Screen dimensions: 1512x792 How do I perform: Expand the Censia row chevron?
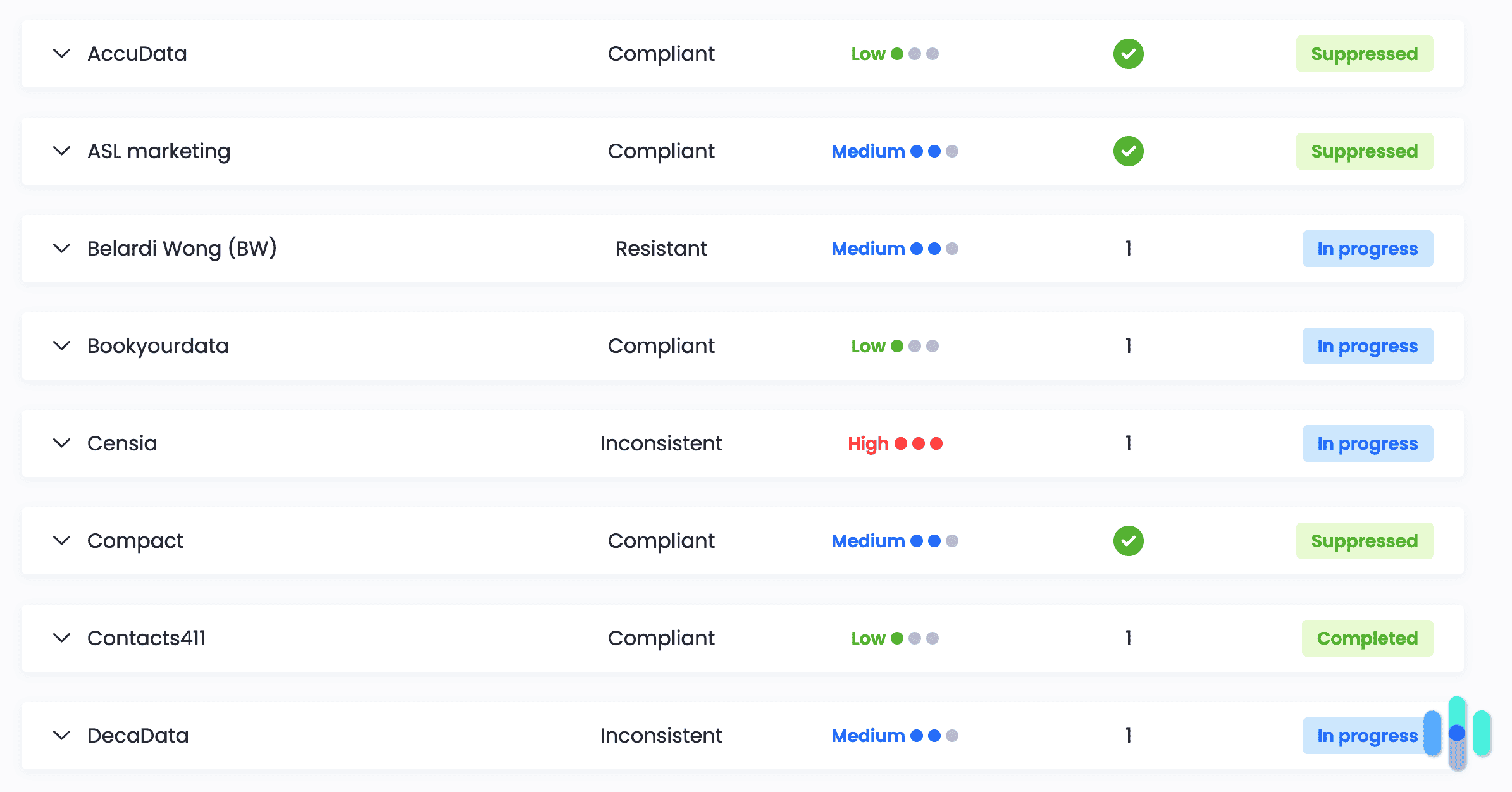(61, 443)
